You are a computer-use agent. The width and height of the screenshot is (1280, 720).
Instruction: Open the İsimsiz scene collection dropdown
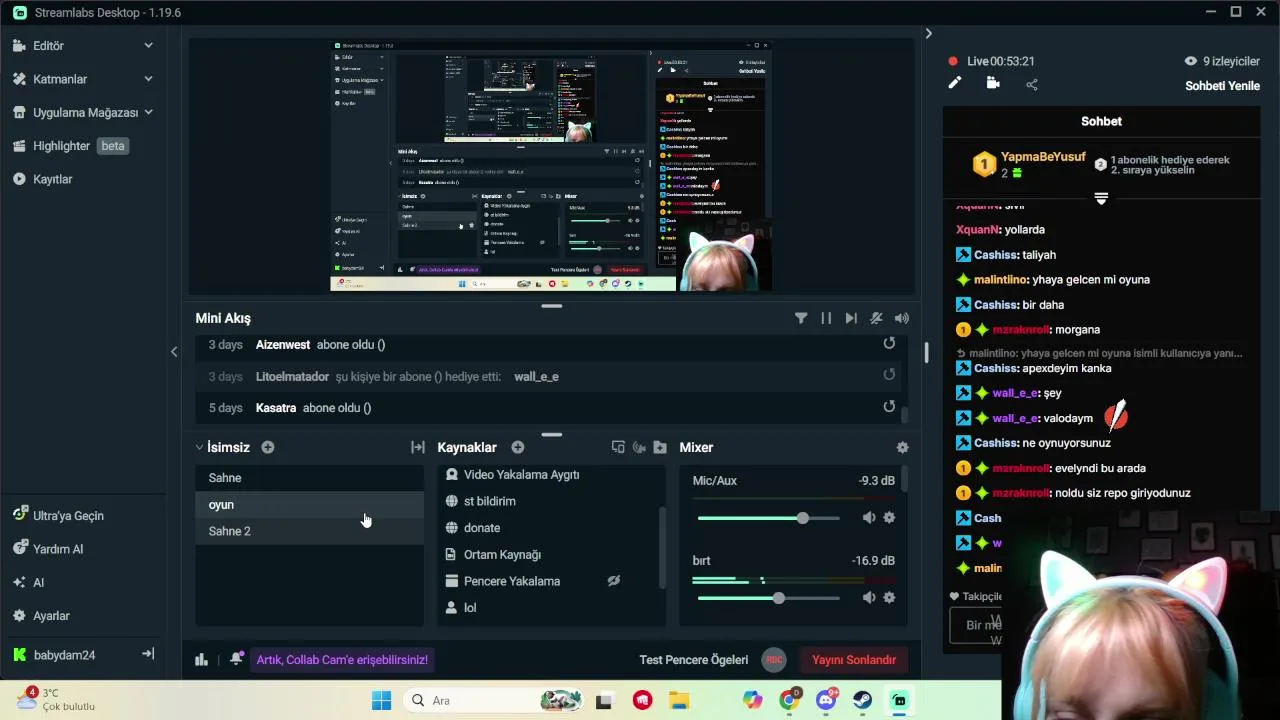(223, 447)
